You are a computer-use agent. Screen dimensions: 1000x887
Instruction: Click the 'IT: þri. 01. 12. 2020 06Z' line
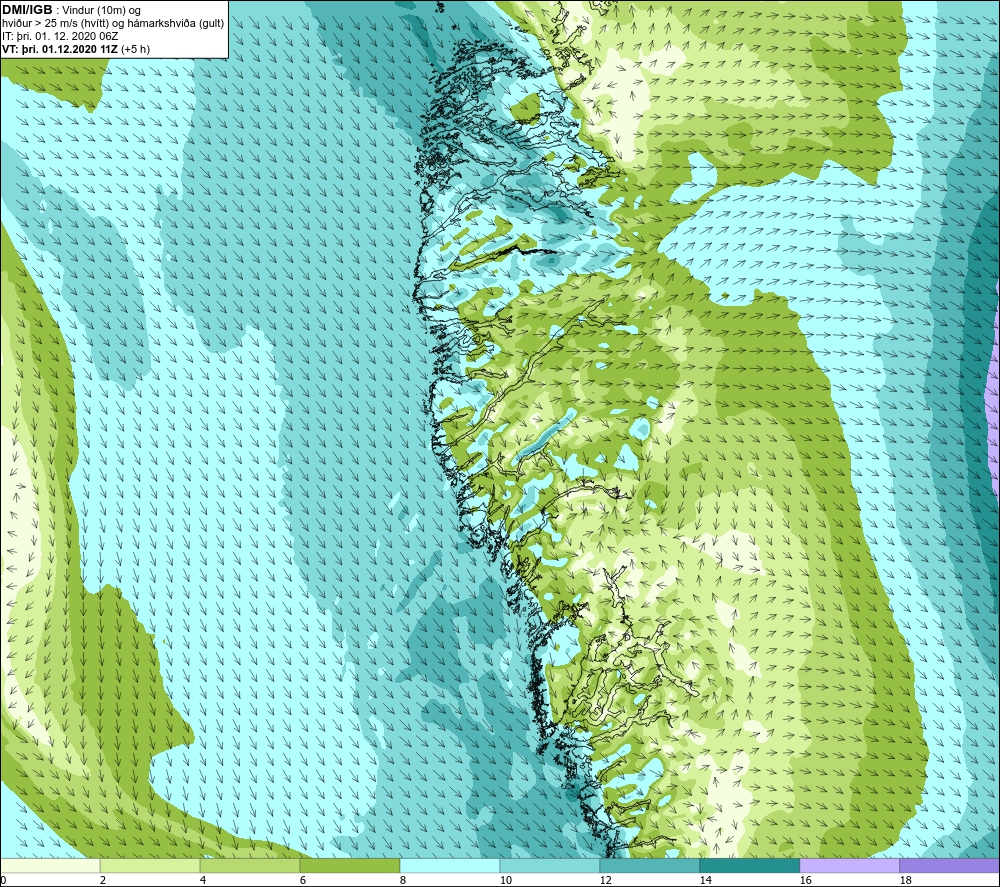click(60, 36)
